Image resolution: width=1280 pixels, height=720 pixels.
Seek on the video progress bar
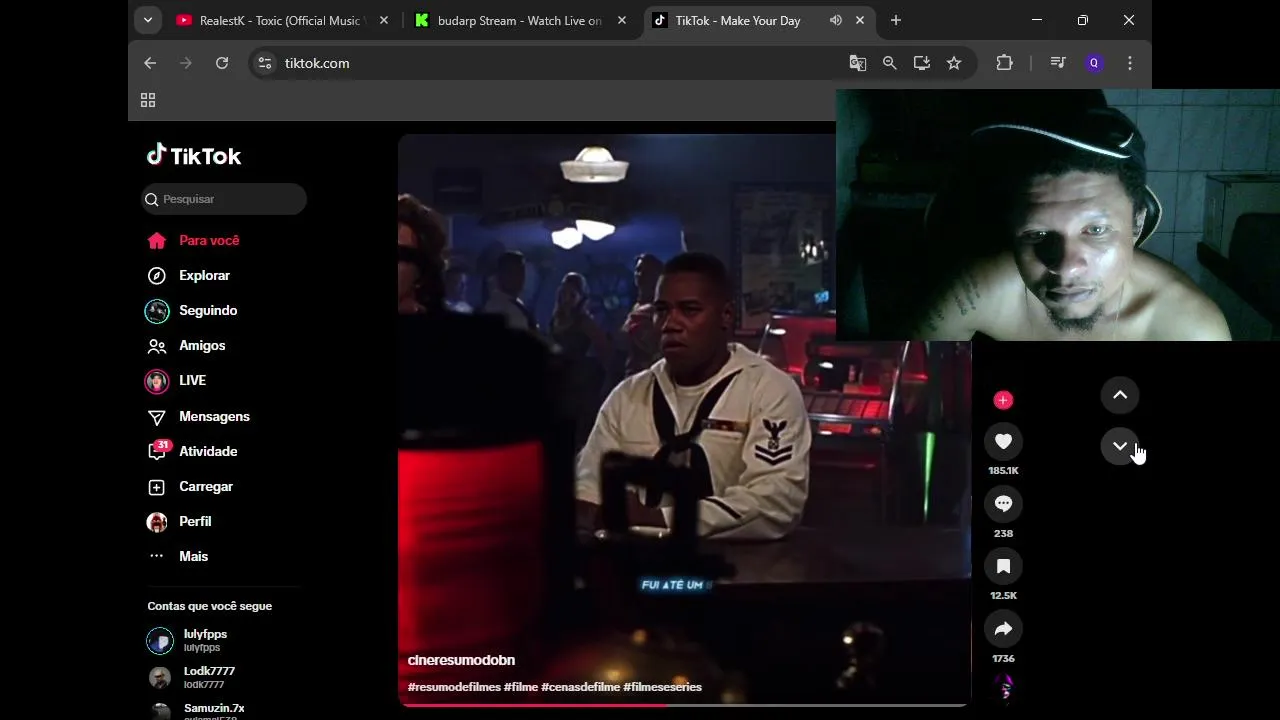(684, 705)
